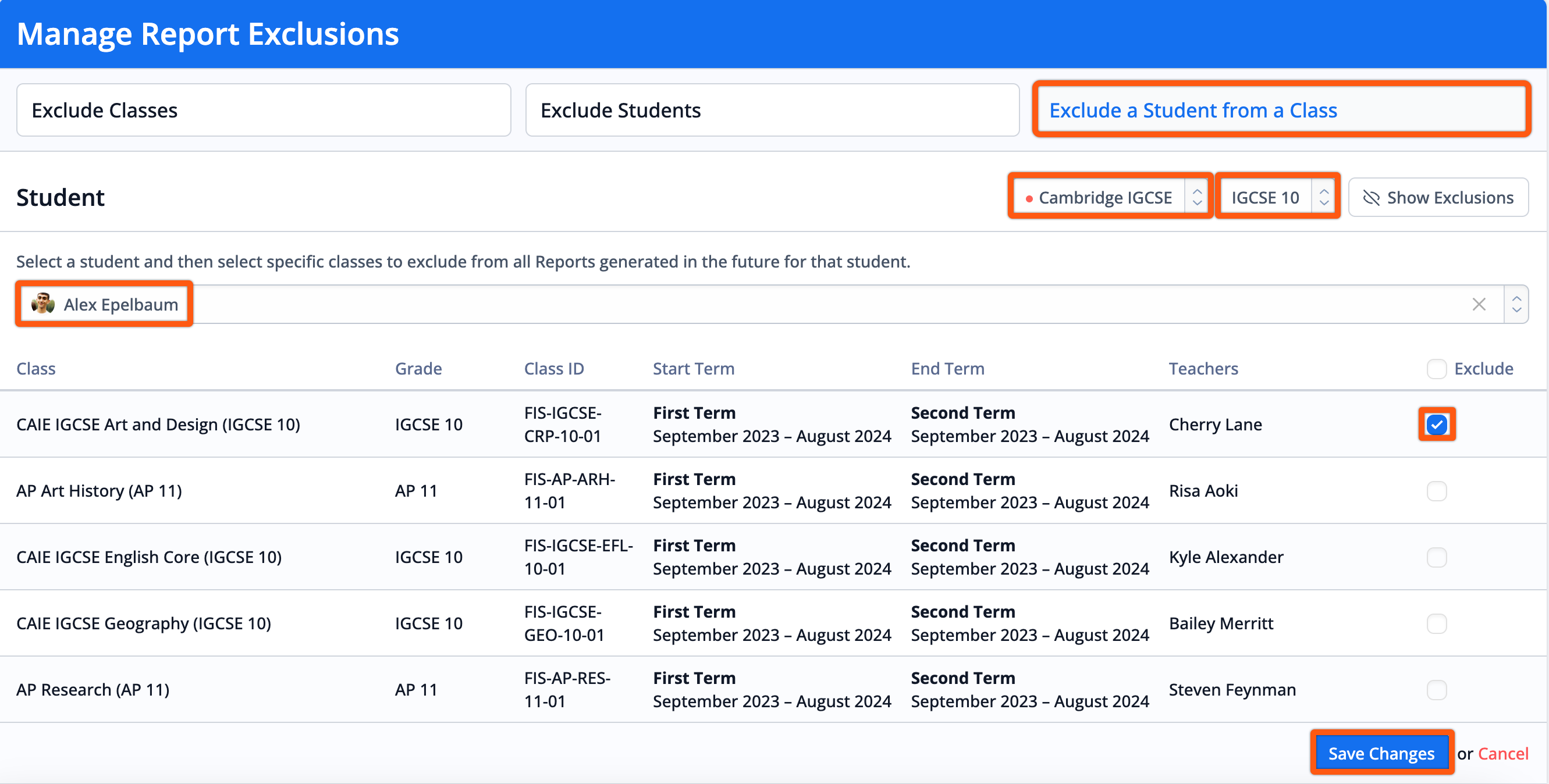Switch to Exclude Classes tab
Screen dimensions: 1549x784
264,110
